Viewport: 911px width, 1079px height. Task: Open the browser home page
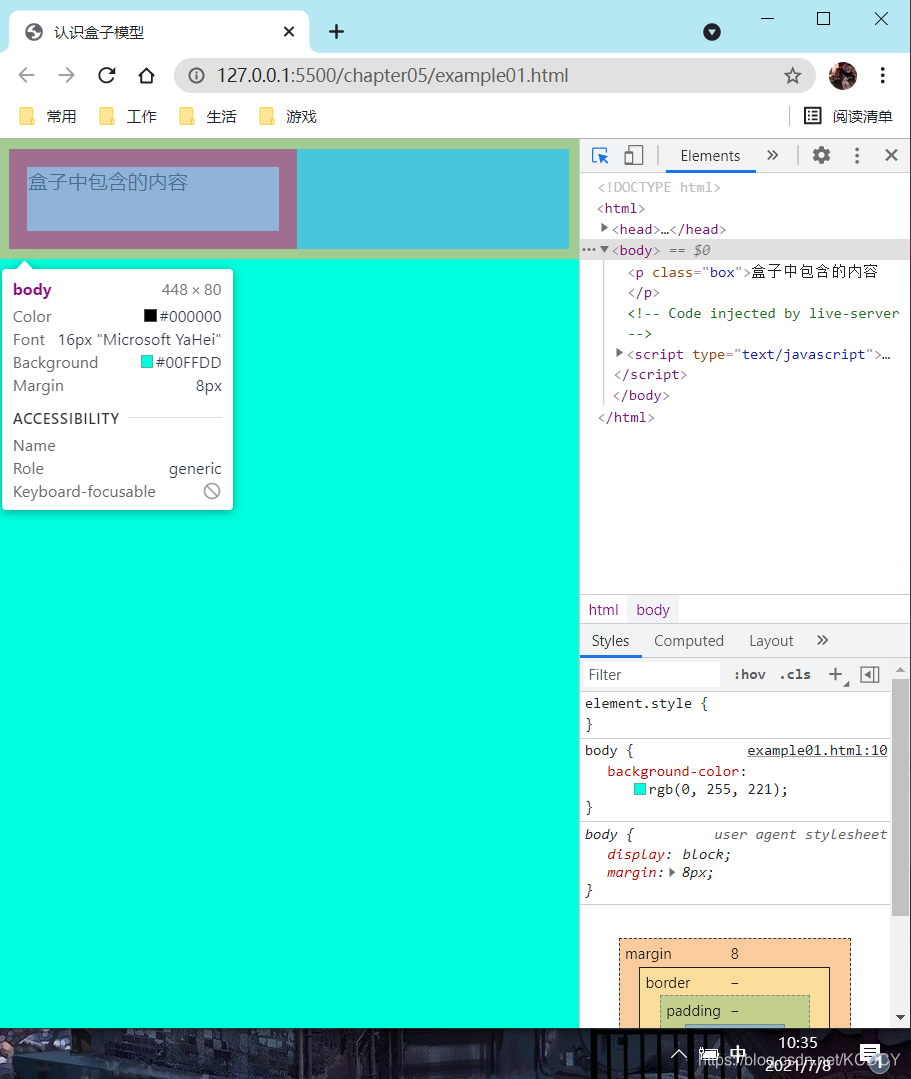[x=146, y=75]
